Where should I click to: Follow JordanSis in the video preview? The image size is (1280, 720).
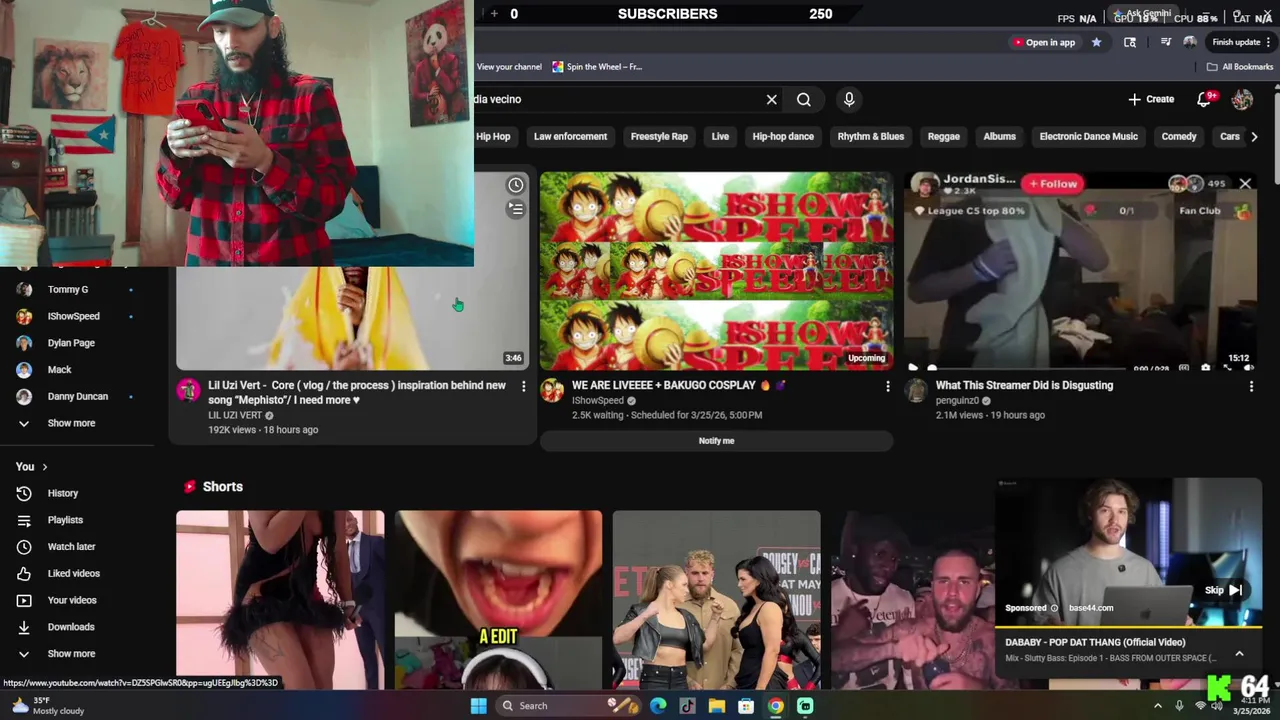click(x=1054, y=184)
